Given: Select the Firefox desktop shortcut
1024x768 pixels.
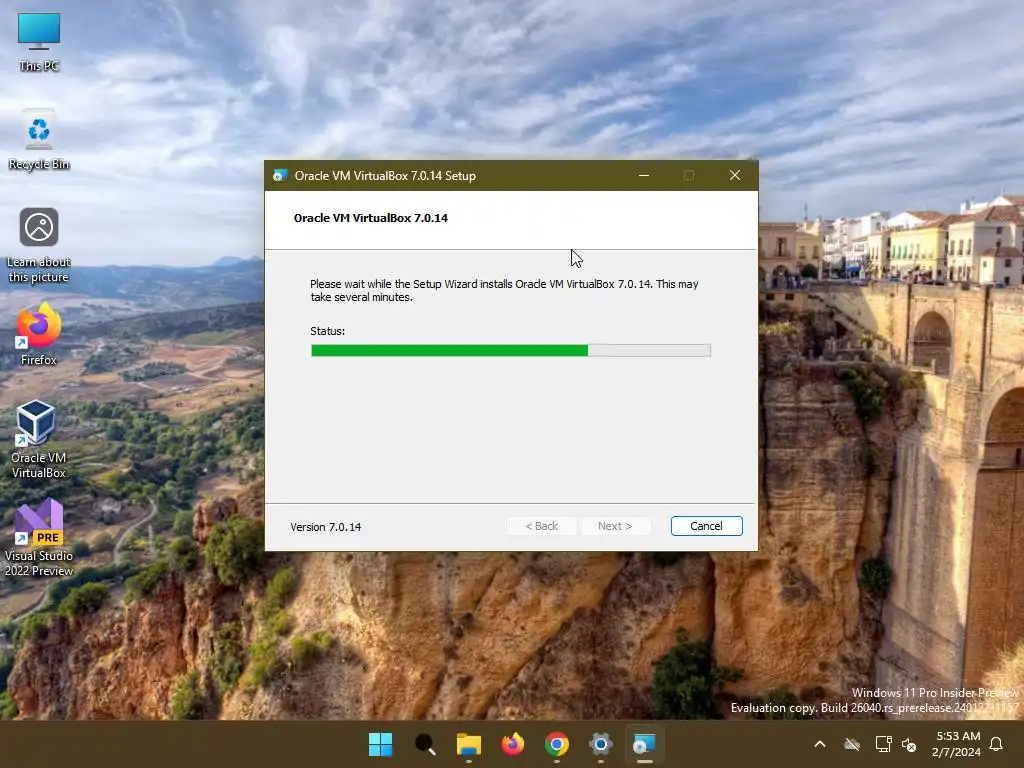Looking at the screenshot, I should click(x=39, y=334).
